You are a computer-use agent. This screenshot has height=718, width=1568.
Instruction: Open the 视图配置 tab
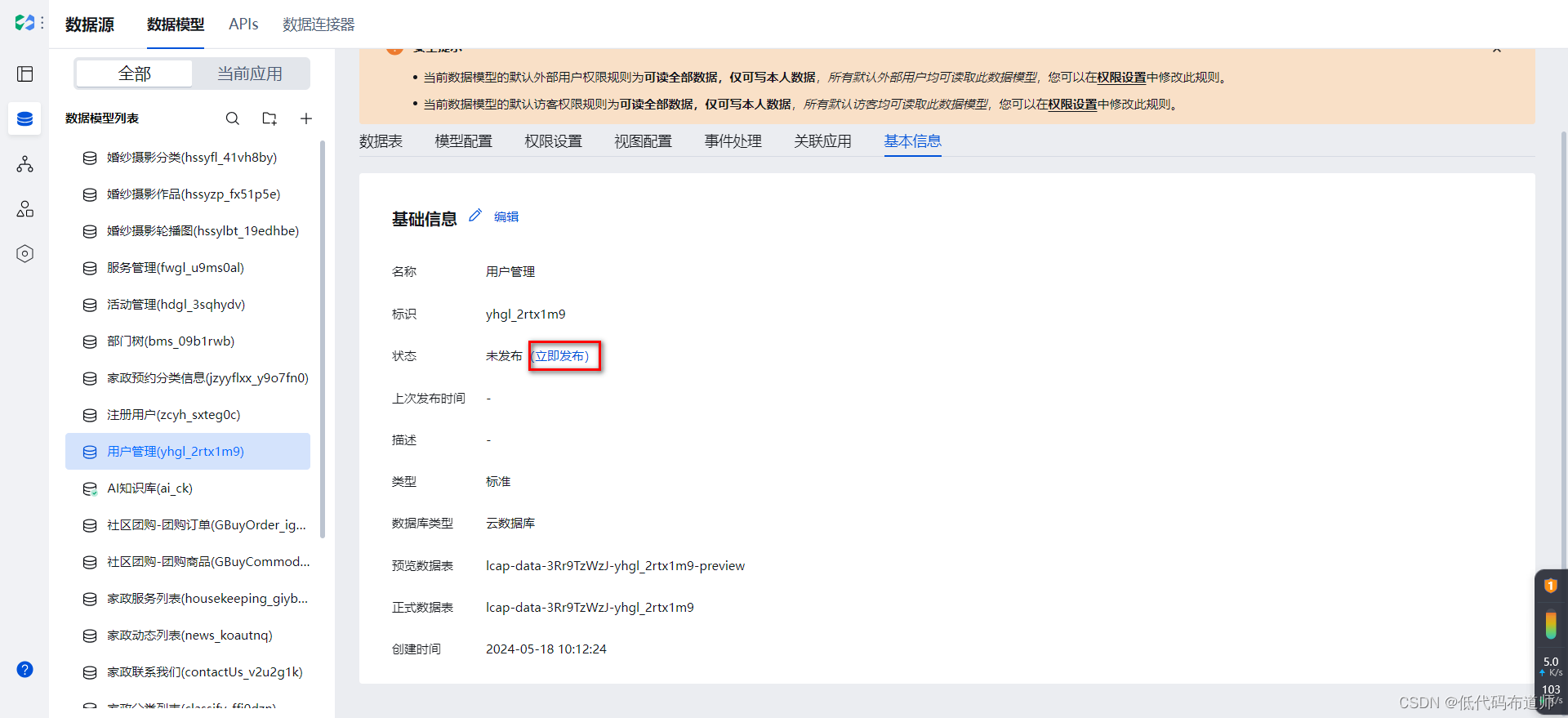[644, 141]
